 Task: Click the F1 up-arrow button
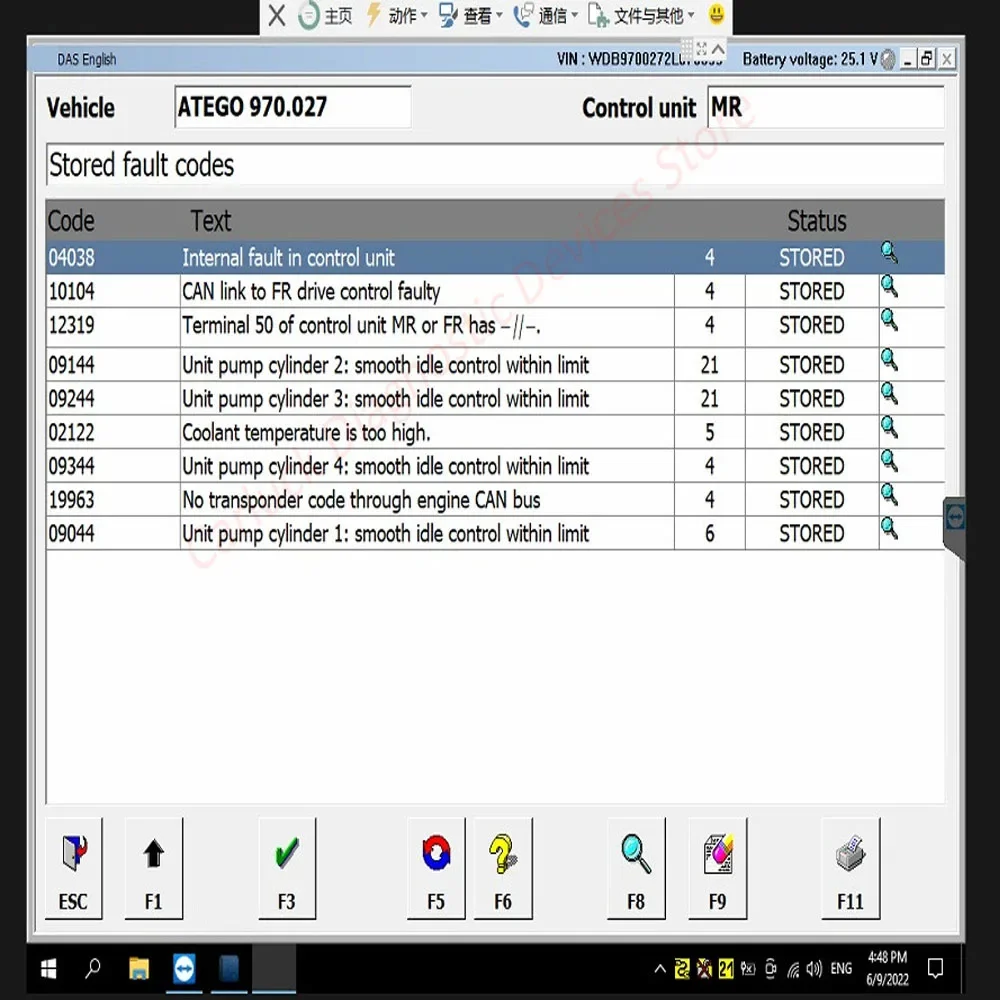154,868
